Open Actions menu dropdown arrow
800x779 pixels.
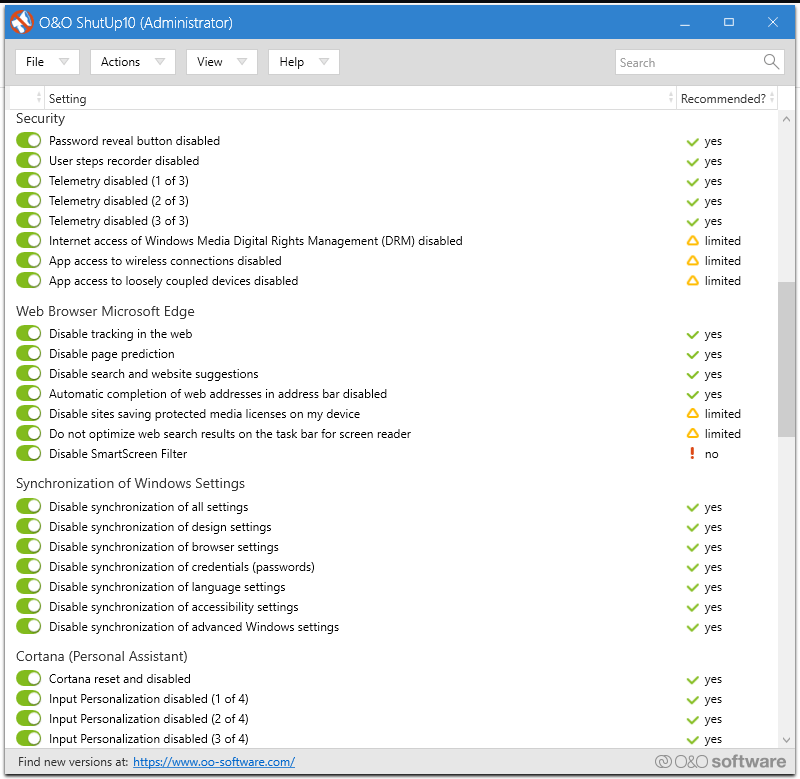pyautogui.click(x=160, y=62)
